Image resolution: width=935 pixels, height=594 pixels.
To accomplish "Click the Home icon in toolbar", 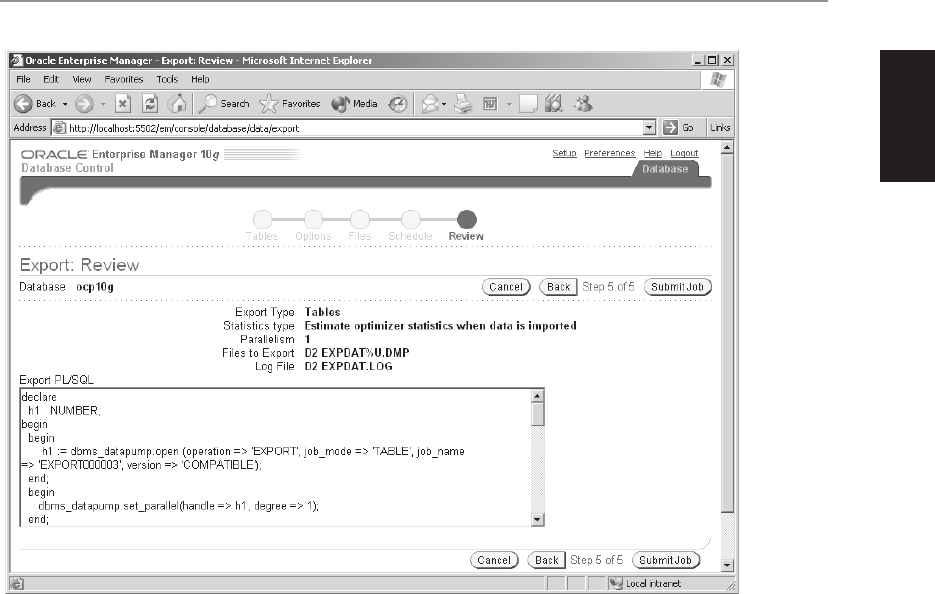I will 177,104.
